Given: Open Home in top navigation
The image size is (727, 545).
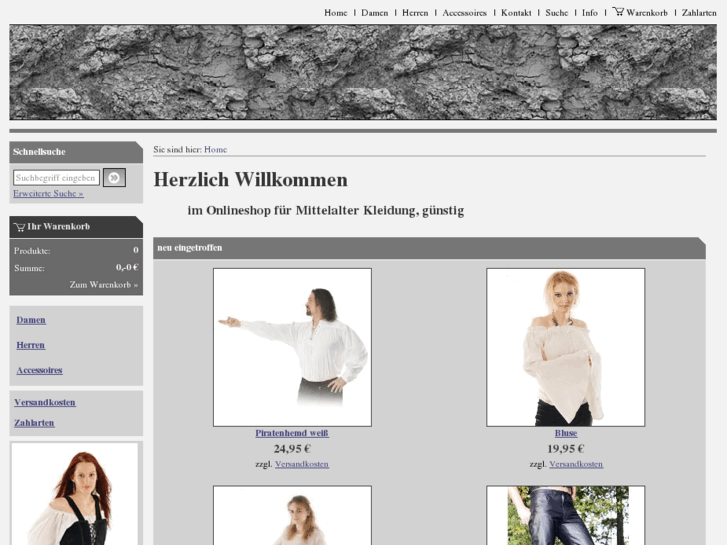Looking at the screenshot, I should (336, 13).
